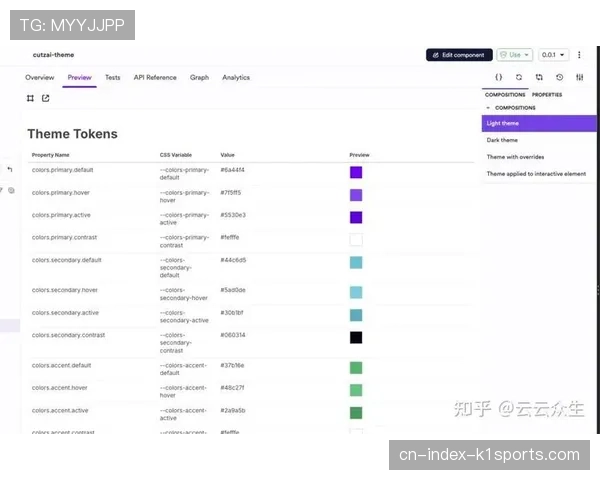This screenshot has height=480, width=600.
Task: Click the Edit component button
Action: 459,55
